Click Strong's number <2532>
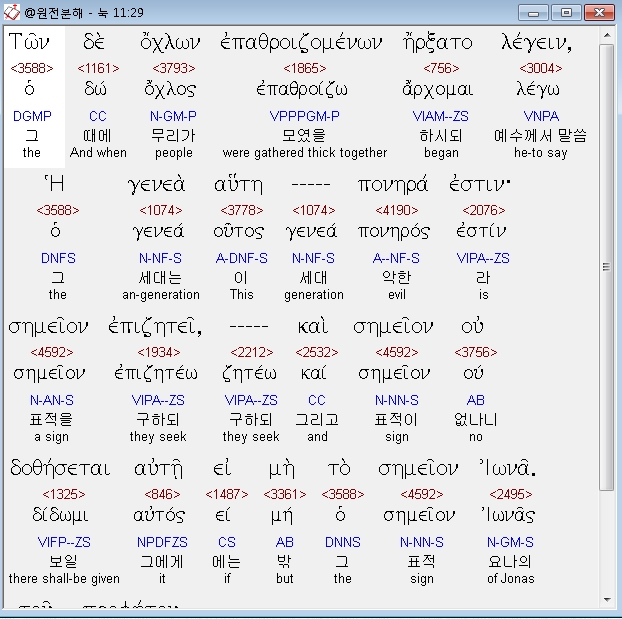Viewport: 622px width, 619px height. pyautogui.click(x=317, y=352)
